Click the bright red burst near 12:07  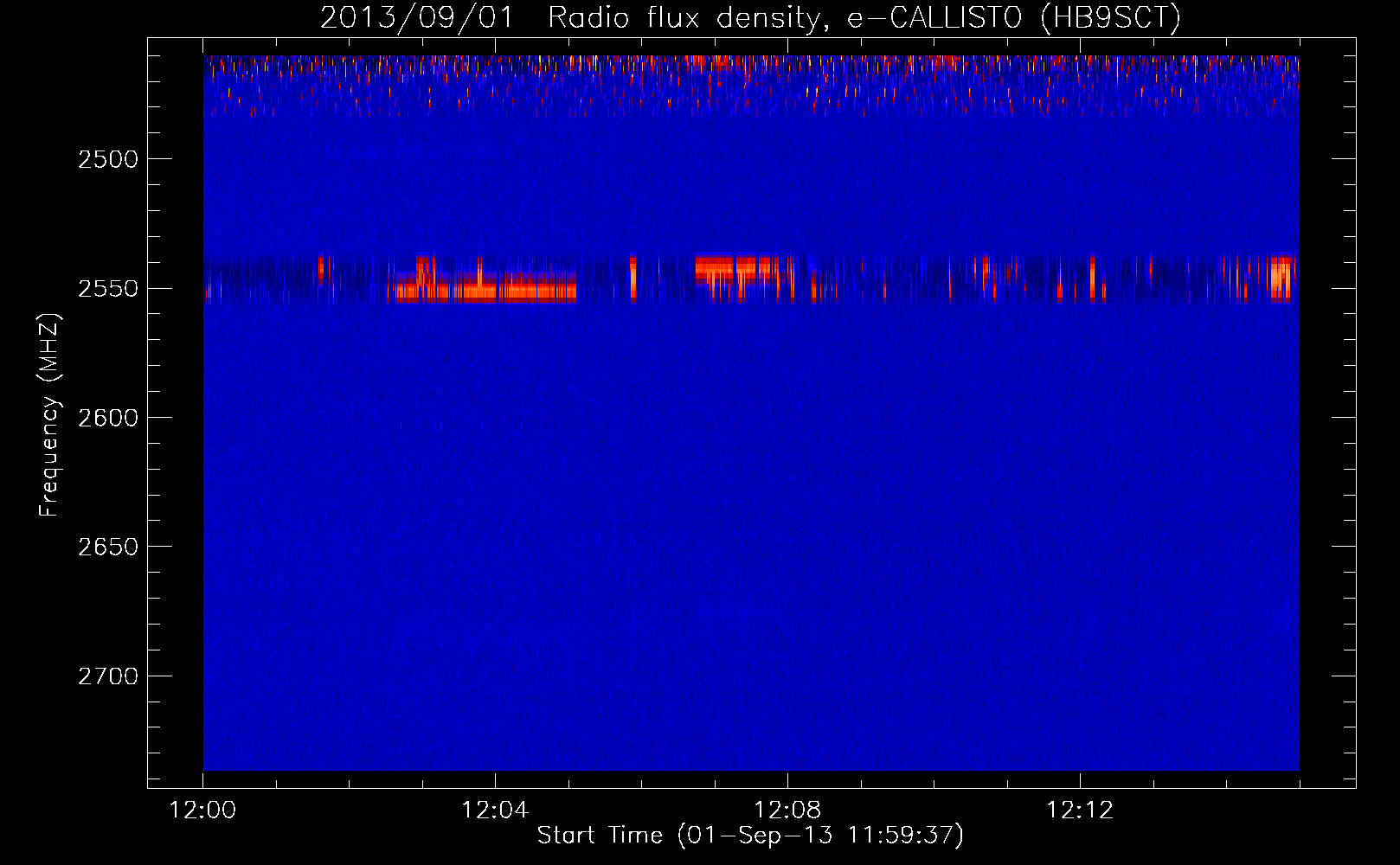(x=735, y=267)
